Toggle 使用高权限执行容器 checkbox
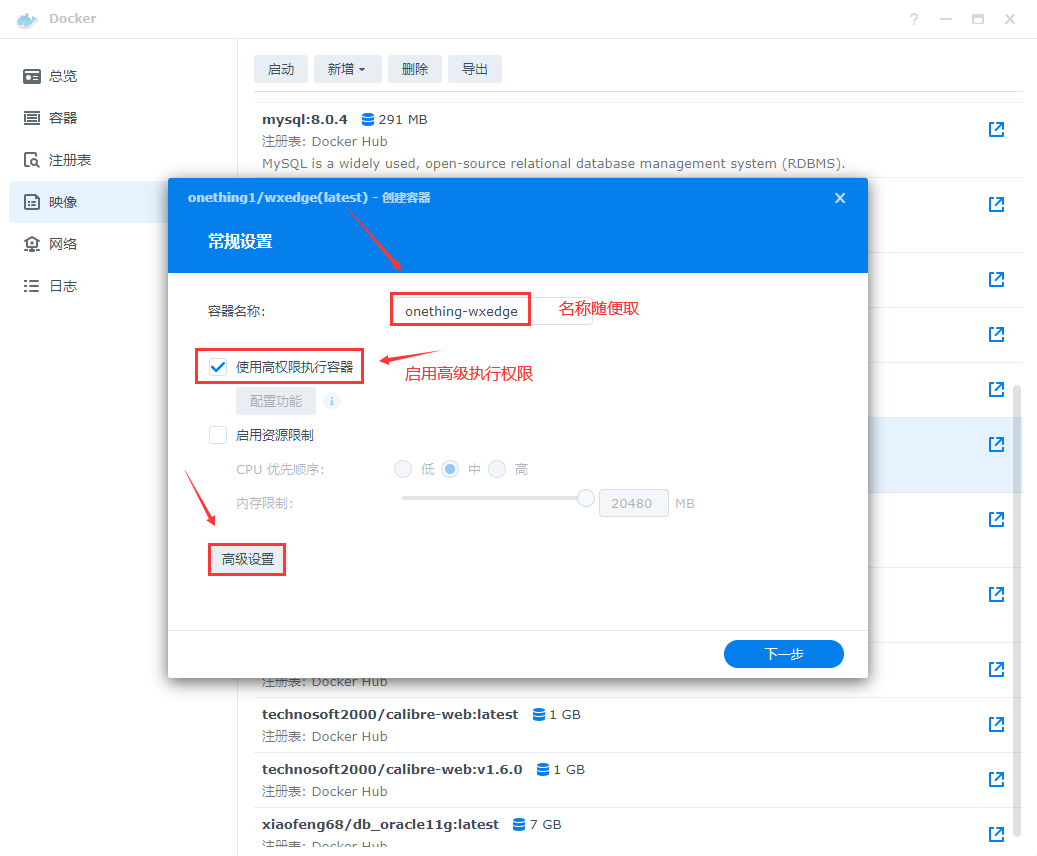Image resolution: width=1037 pixels, height=856 pixels. pyautogui.click(x=218, y=366)
